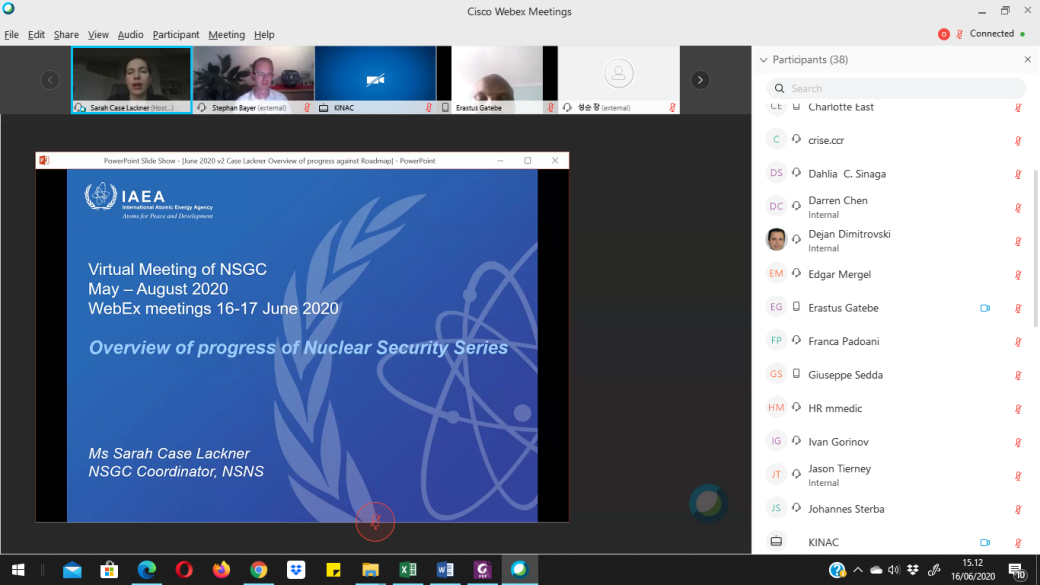Image resolution: width=1040 pixels, height=585 pixels.
Task: Open the Meeting menu
Action: (226, 34)
